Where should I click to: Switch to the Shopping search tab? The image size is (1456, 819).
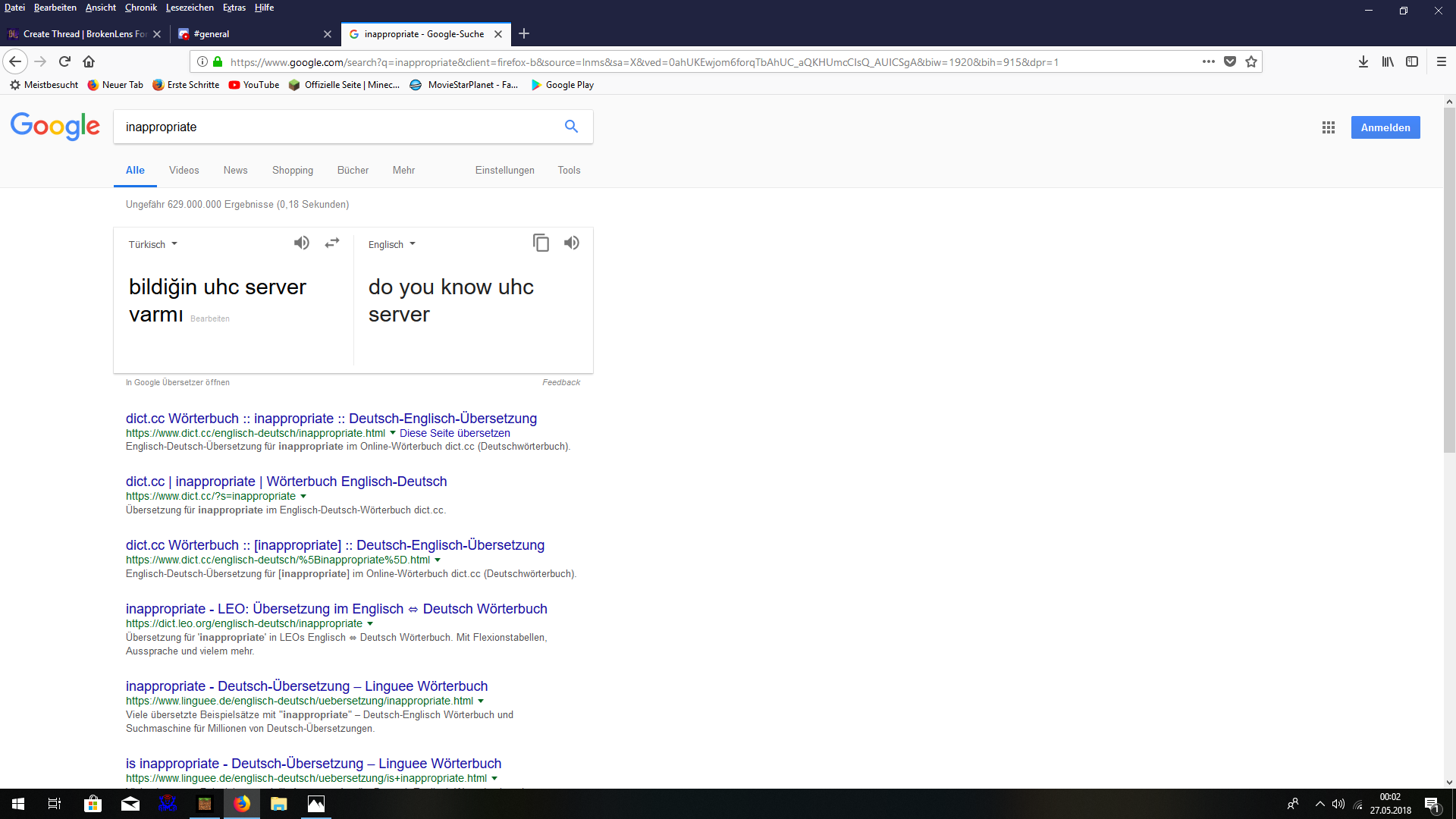pyautogui.click(x=293, y=170)
